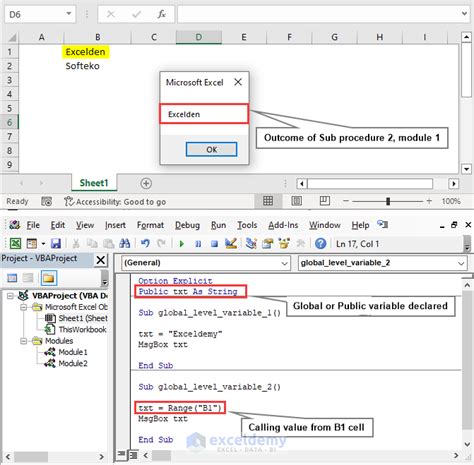Image resolution: width=474 pixels, height=465 pixels.
Task: Click the Save icon in VBA toolbar
Action: [56, 244]
